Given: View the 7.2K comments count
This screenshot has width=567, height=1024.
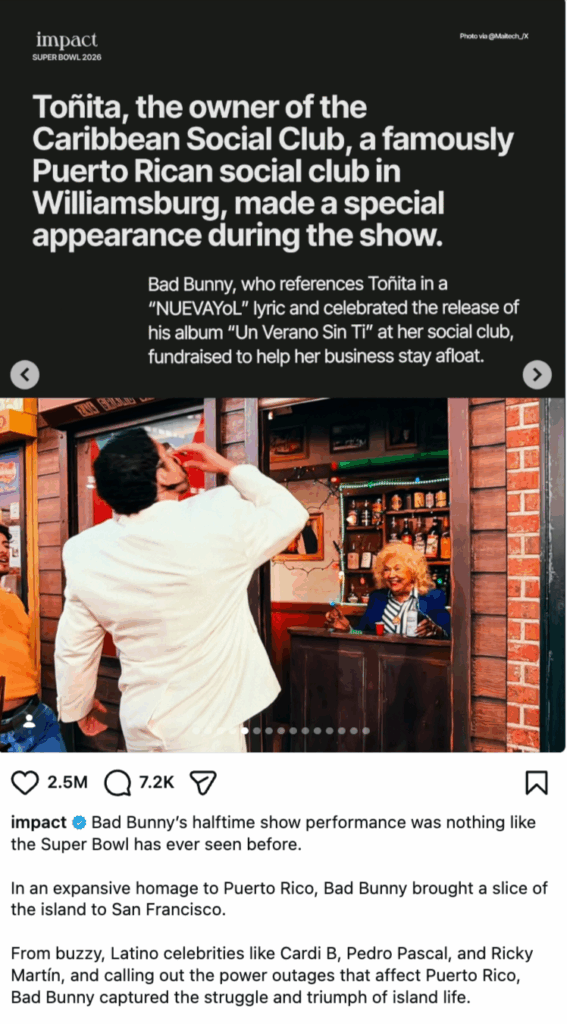Looking at the screenshot, I should 156,782.
